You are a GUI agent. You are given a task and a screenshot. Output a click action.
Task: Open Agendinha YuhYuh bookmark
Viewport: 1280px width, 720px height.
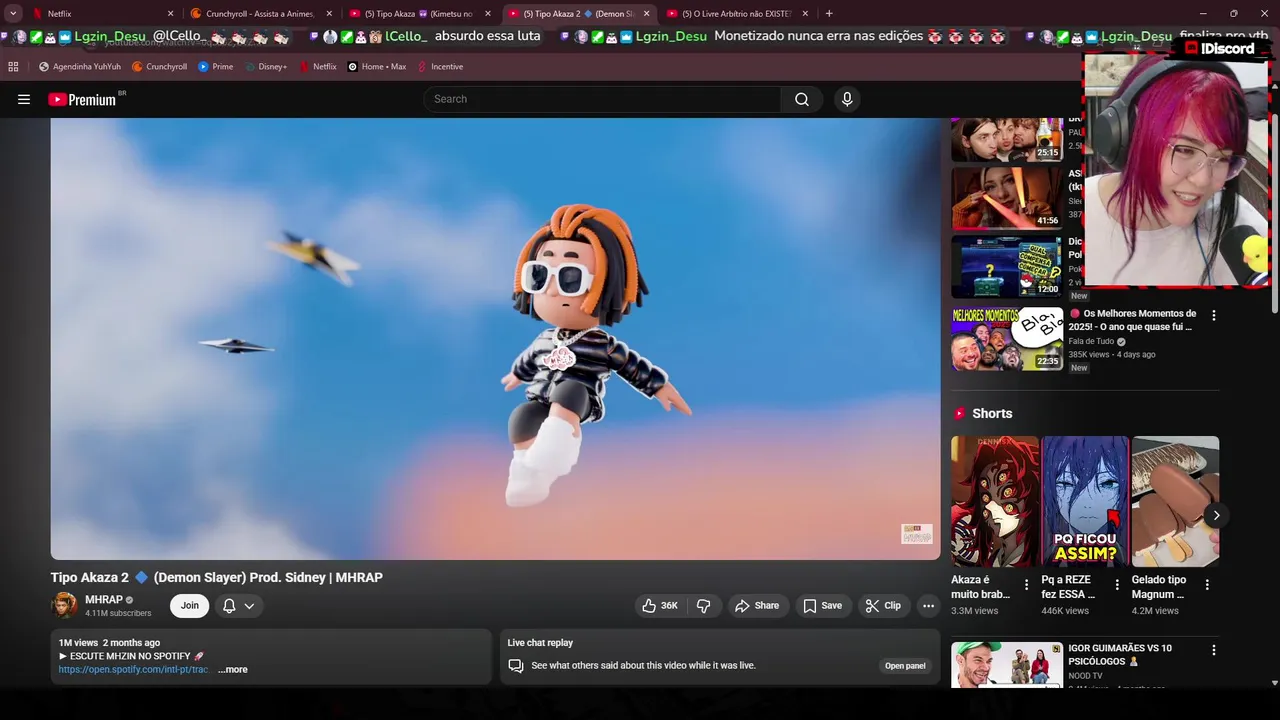tap(80, 67)
